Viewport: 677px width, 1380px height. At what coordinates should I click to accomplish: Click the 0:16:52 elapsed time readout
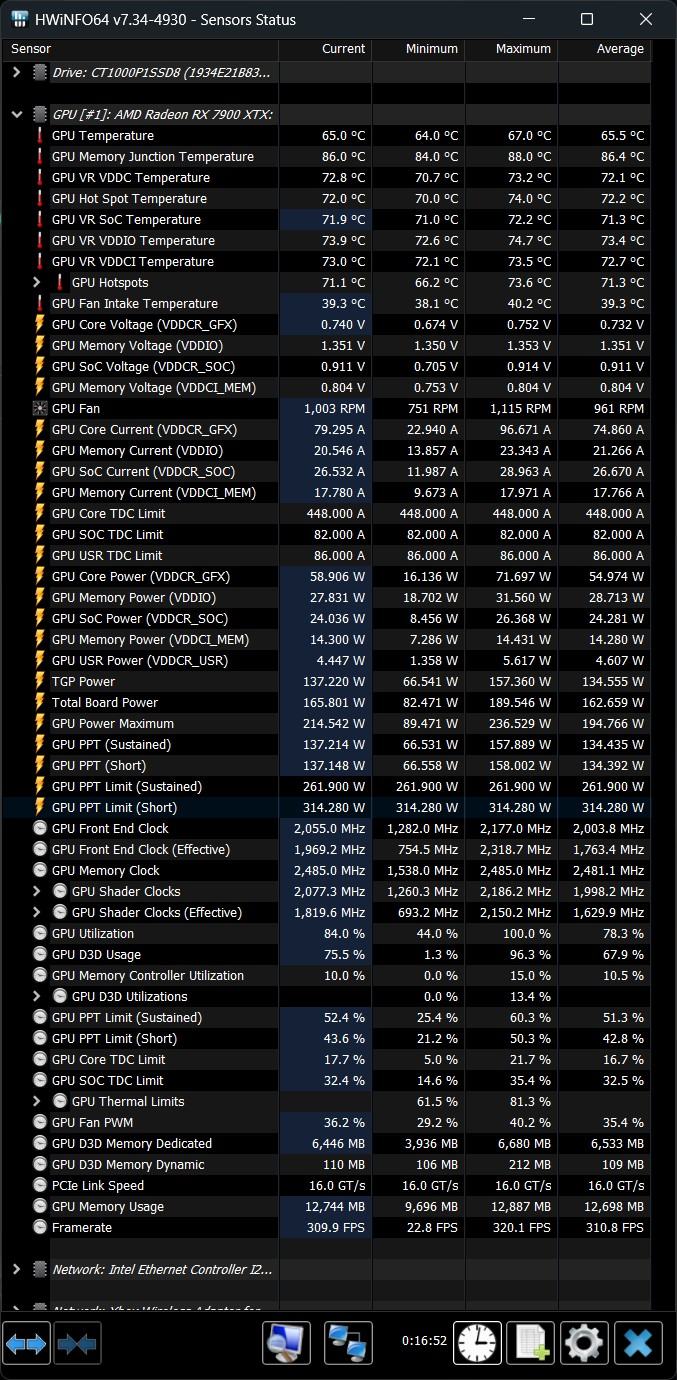(424, 1340)
